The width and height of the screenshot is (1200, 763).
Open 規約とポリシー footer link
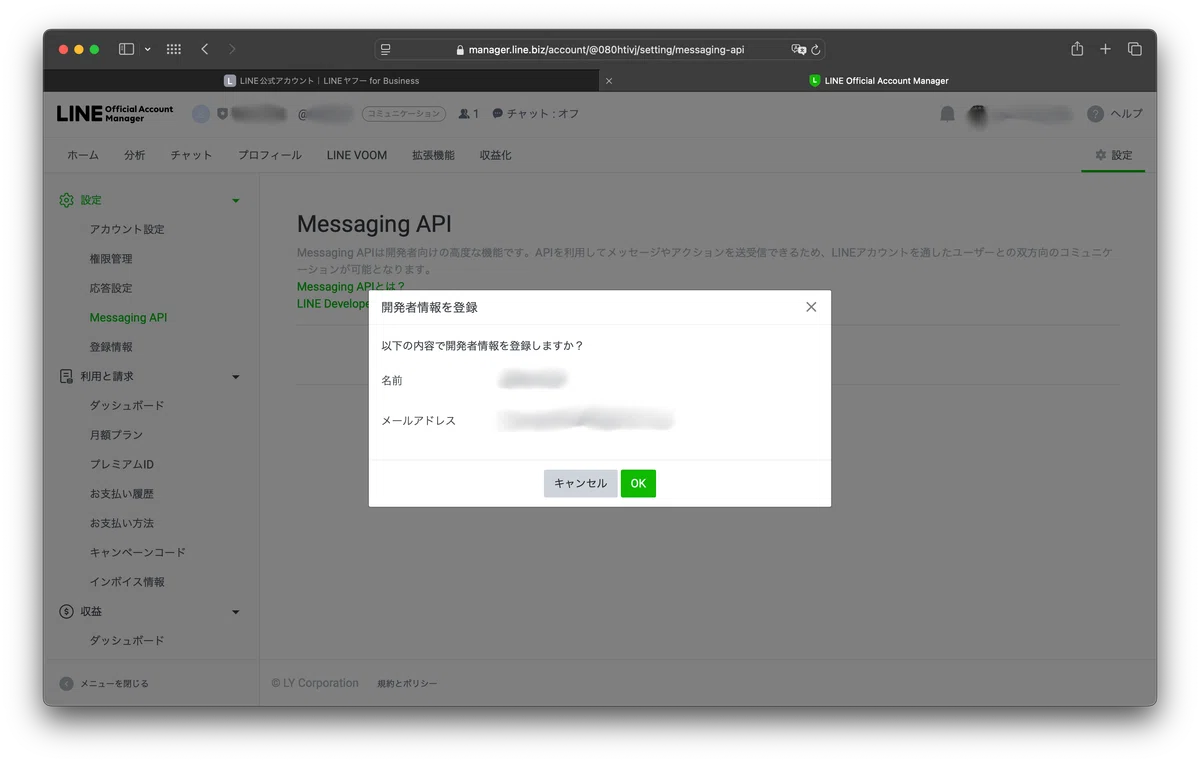pyautogui.click(x=407, y=684)
